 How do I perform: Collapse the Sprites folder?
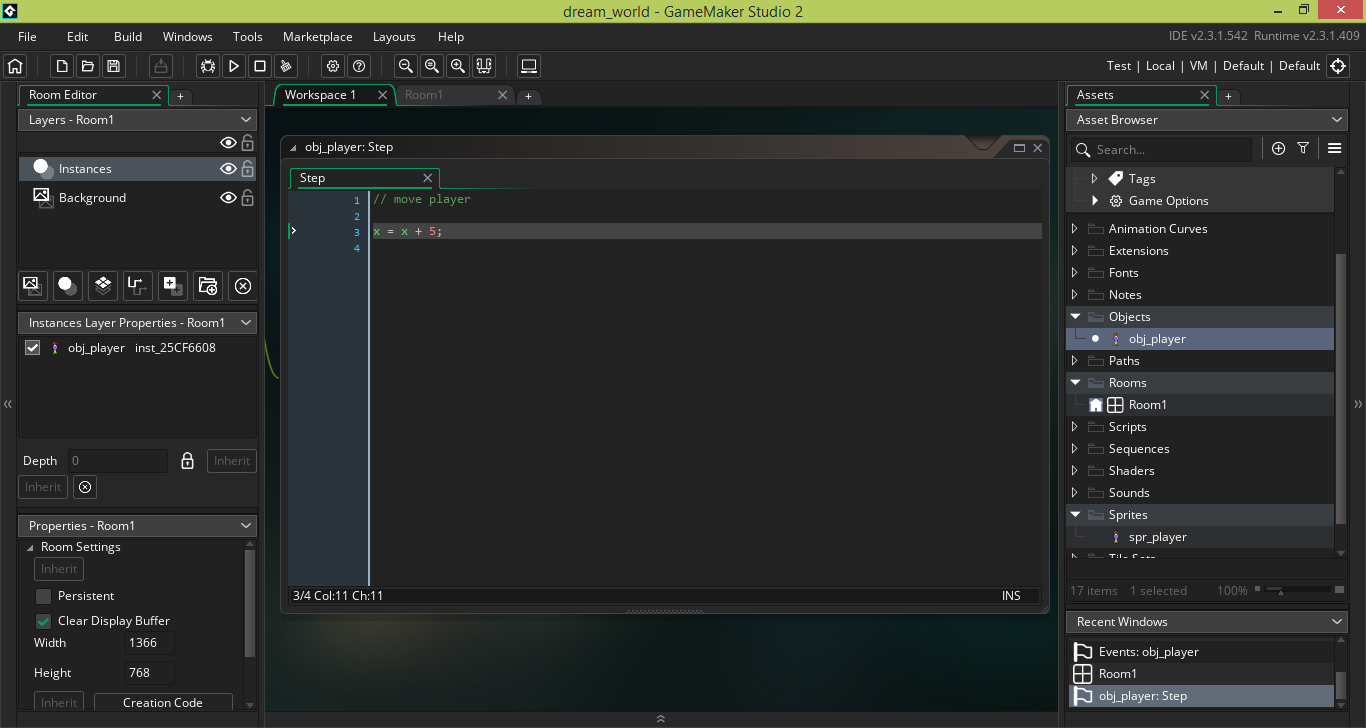1075,515
